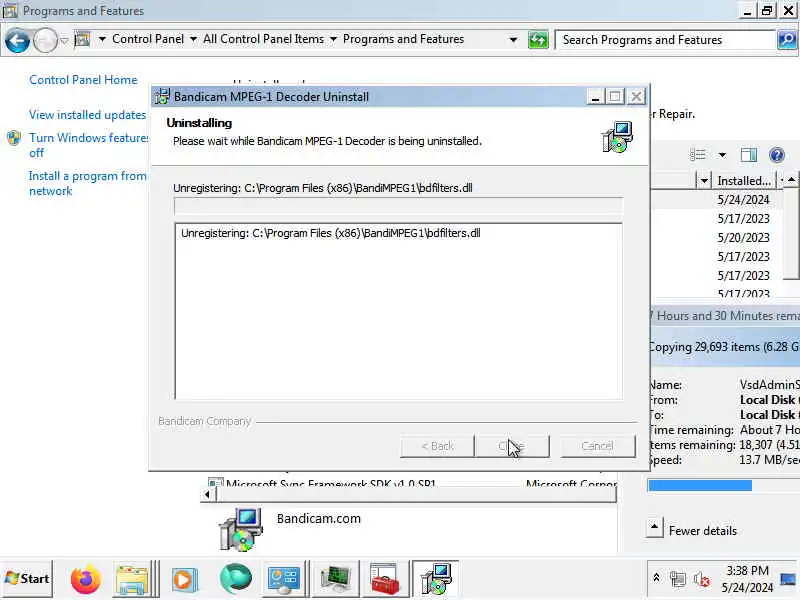
Task: Show hidden tray icons arrow
Action: [x=657, y=578]
